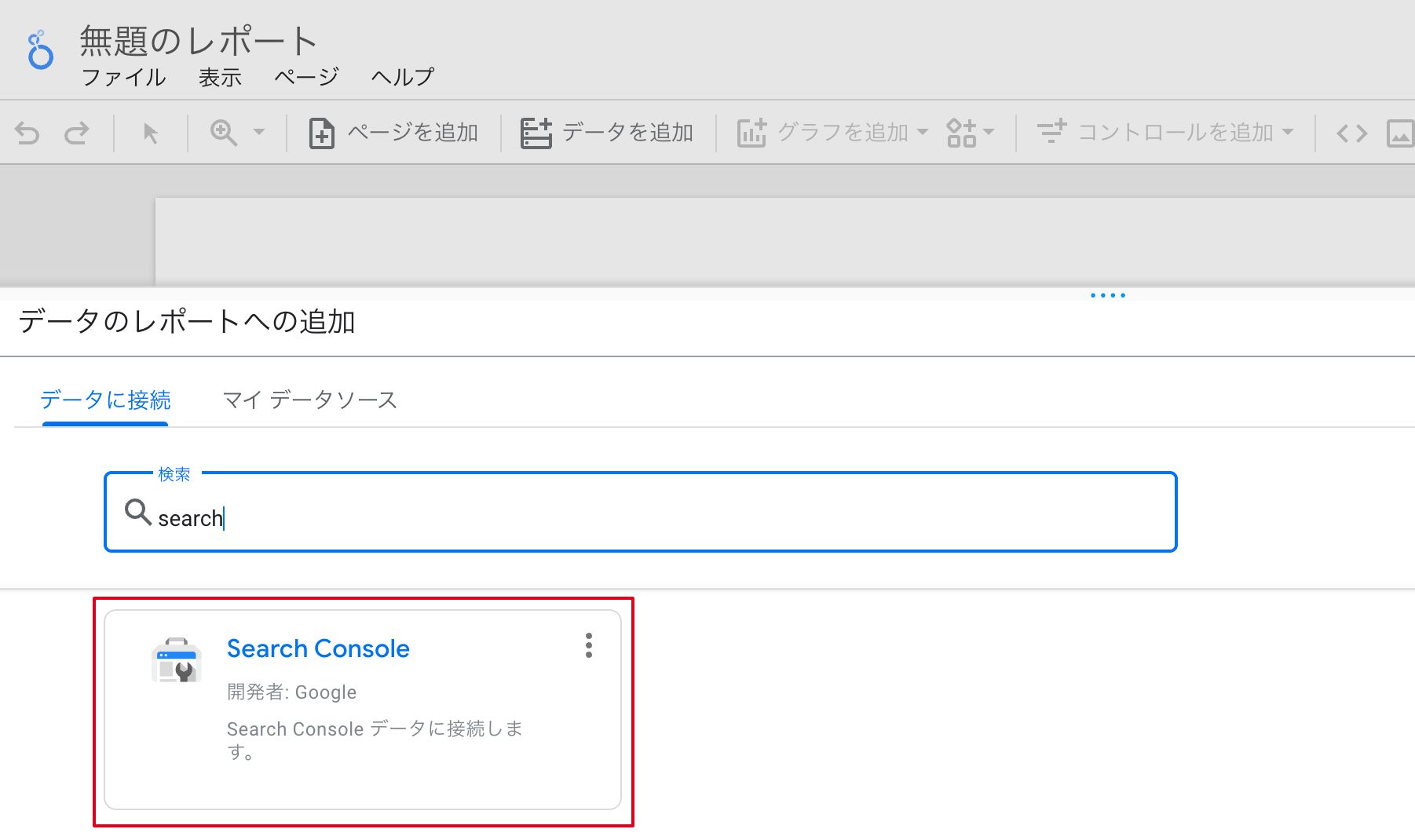
Task: Switch to the マイ データソース tab
Action: (x=310, y=400)
